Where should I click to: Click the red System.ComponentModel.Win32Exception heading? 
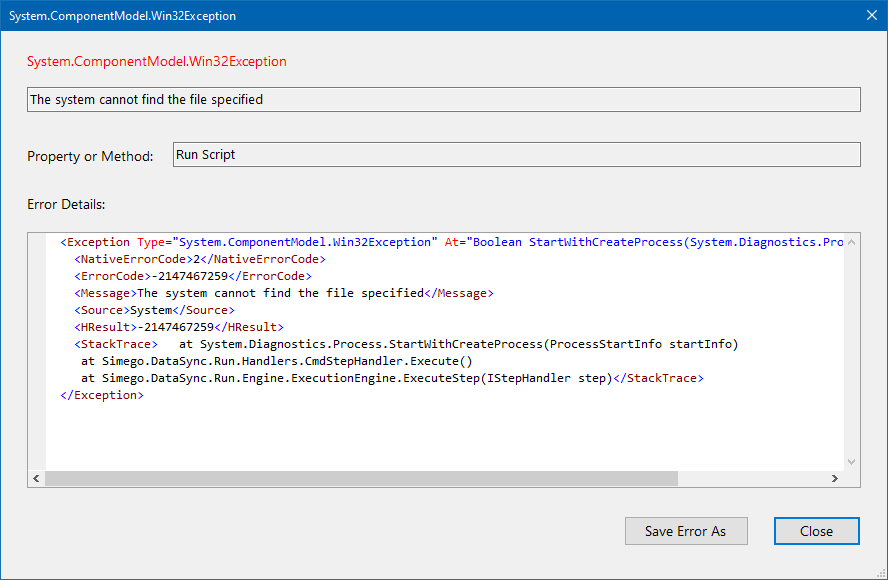coord(157,61)
